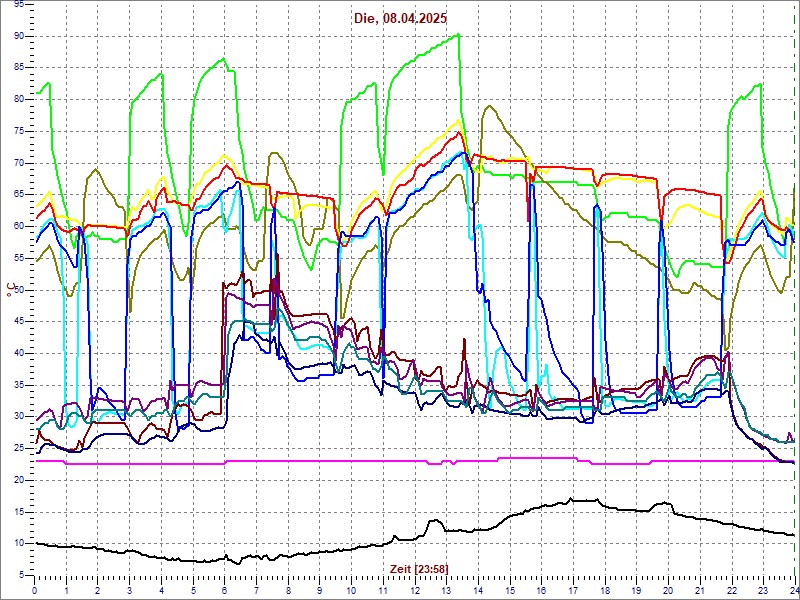
Task: Click the 90 value on the y-axis
Action: pos(17,36)
